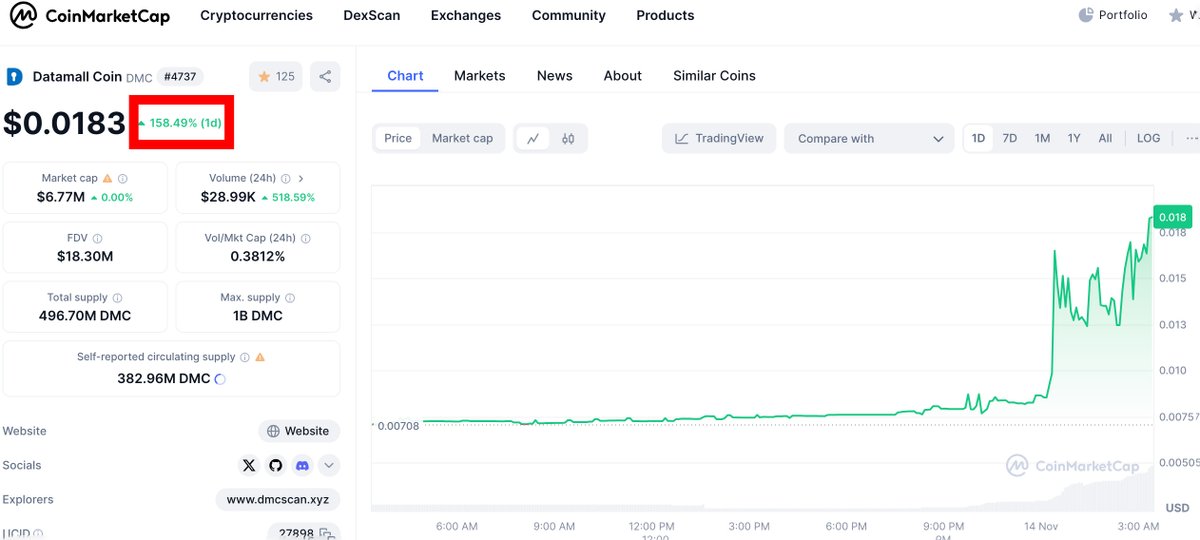Click the $6.77M market cap value
The image size is (1200, 540).
point(61,198)
